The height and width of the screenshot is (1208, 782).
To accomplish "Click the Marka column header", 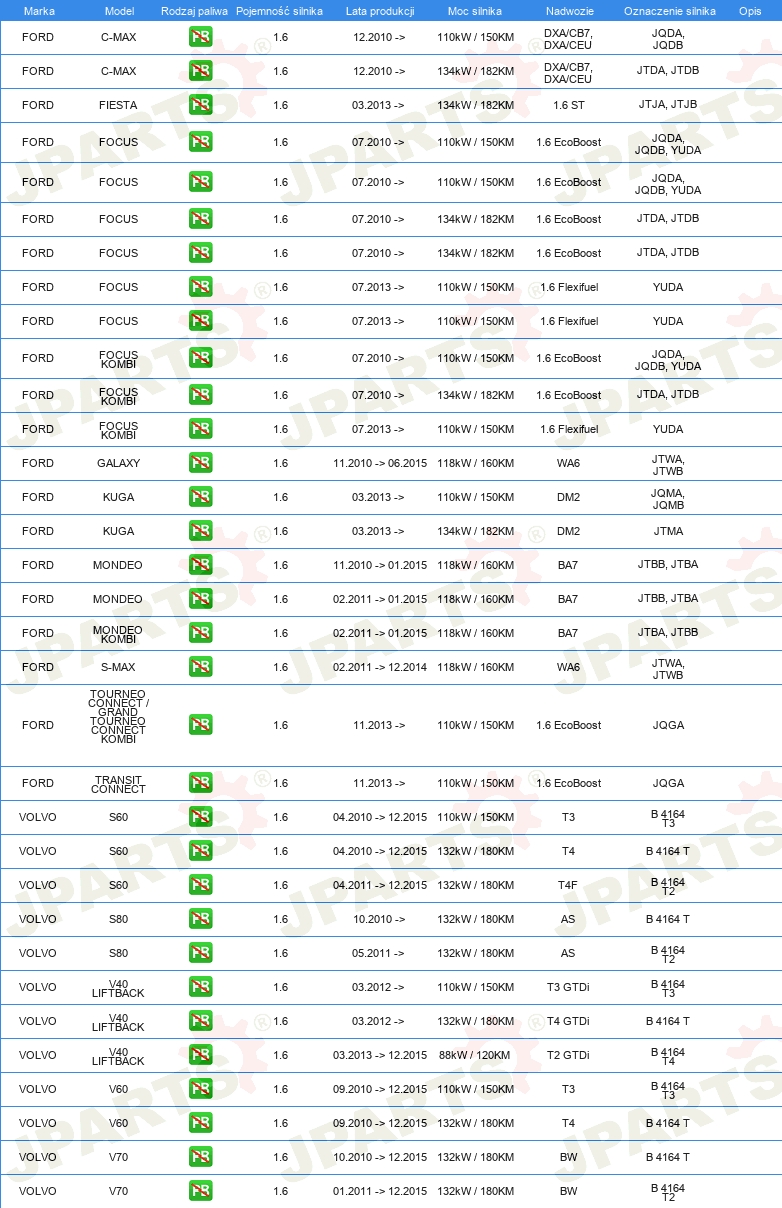I will click(38, 11).
